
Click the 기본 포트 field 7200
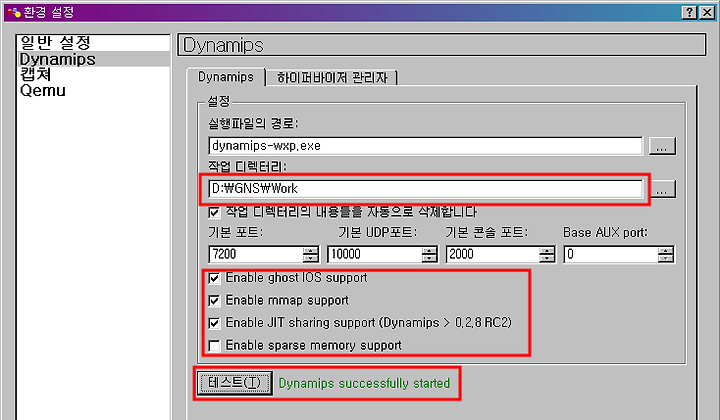256,254
